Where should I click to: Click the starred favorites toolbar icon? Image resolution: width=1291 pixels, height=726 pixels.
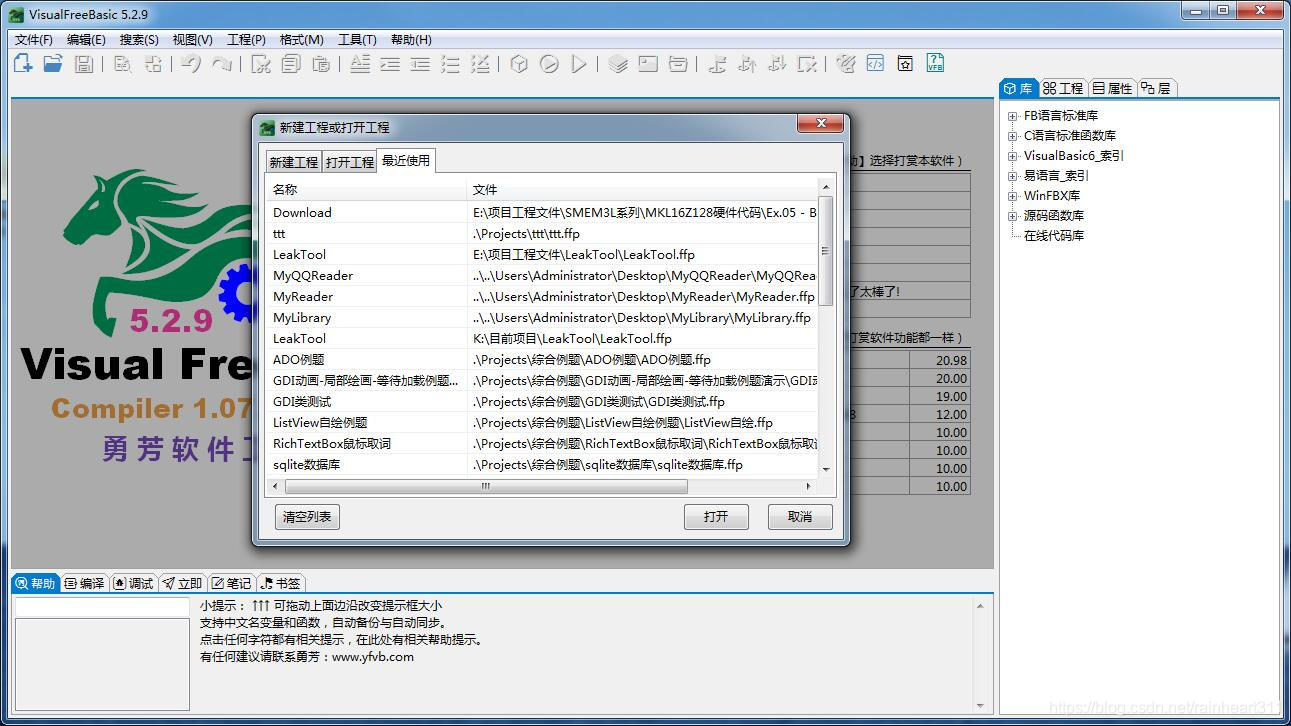[x=904, y=64]
